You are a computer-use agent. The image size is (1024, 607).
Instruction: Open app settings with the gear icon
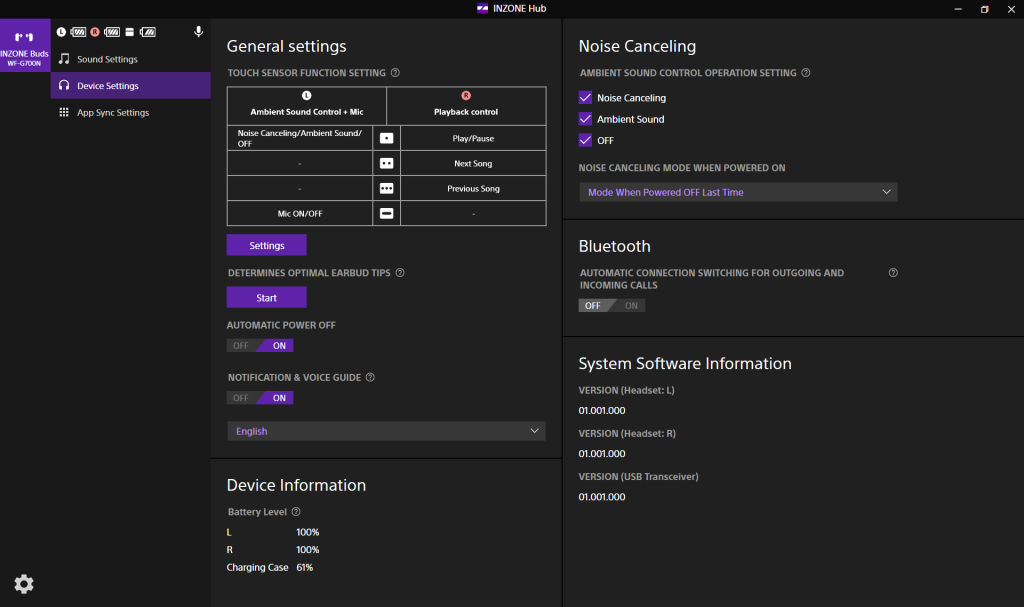click(x=24, y=583)
